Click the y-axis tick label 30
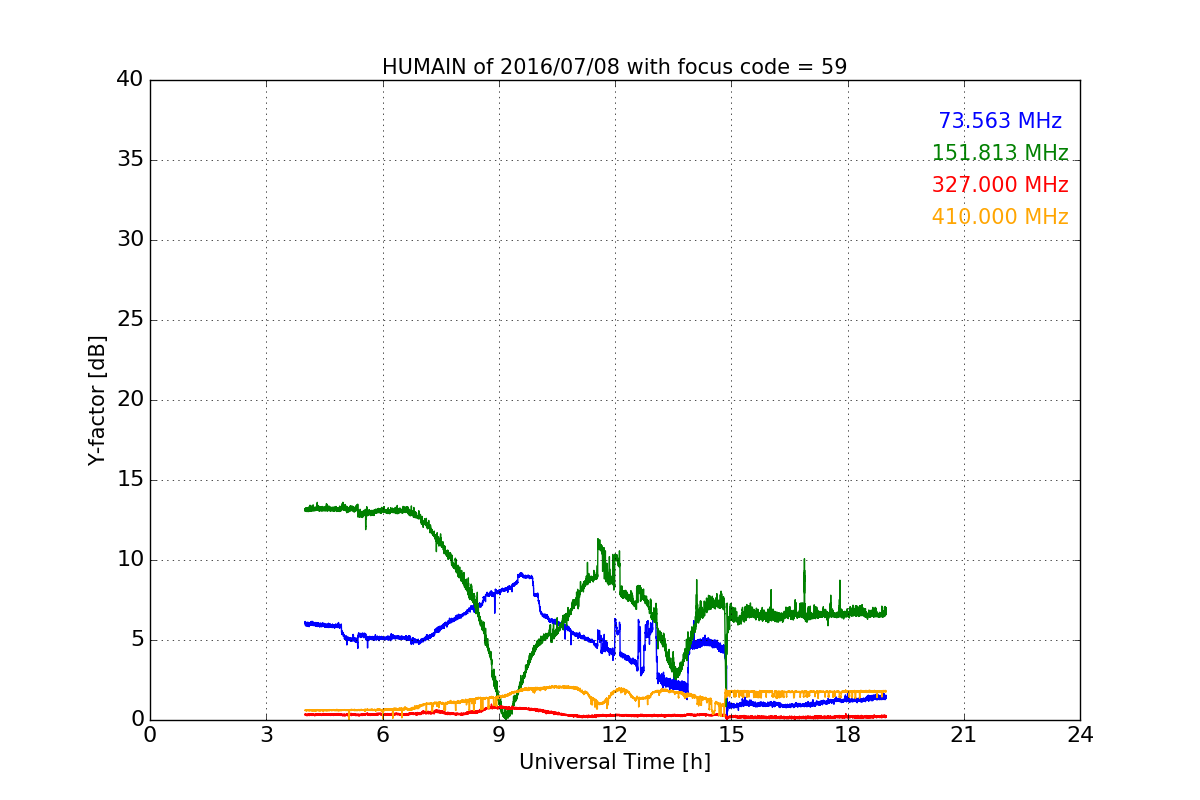 [x=129, y=240]
